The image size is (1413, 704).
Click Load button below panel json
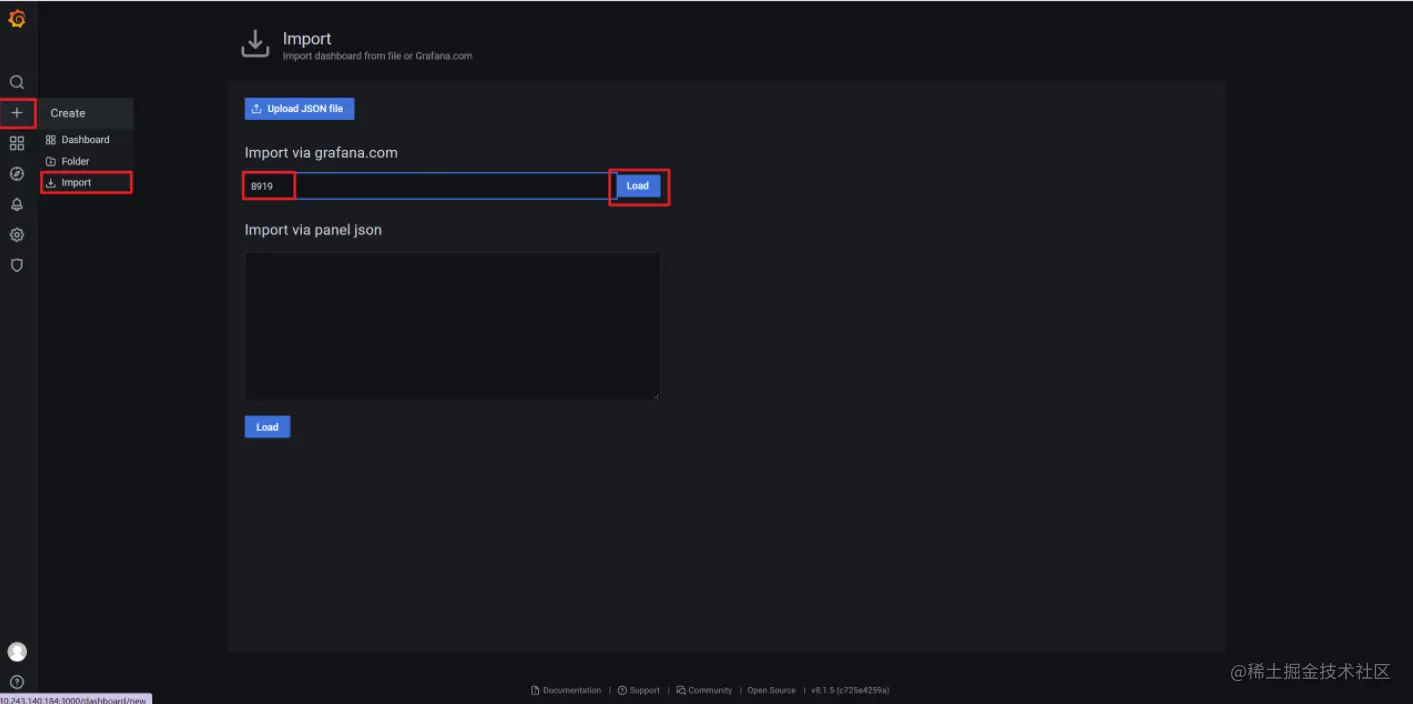click(x=267, y=427)
